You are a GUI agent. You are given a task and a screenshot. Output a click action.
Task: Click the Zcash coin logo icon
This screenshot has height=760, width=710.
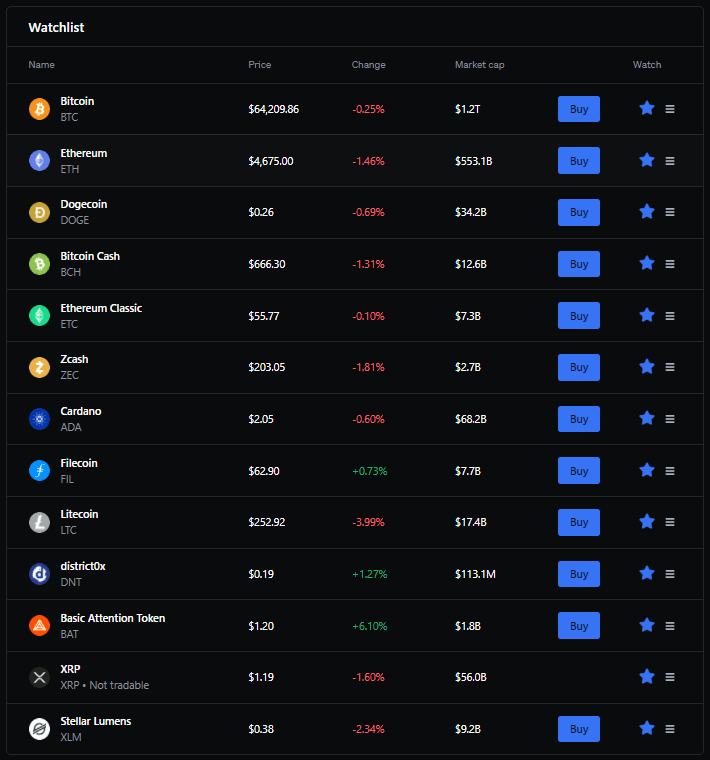click(x=39, y=367)
